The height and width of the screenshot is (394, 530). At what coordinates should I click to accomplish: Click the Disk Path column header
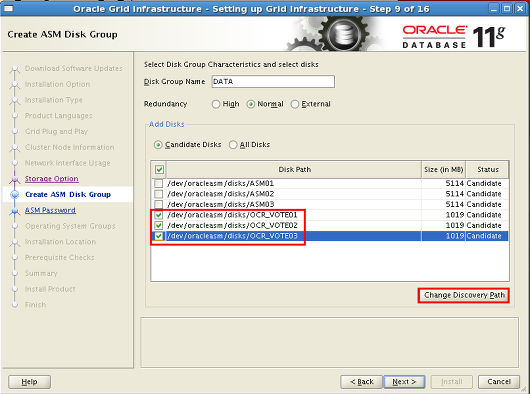(294, 170)
